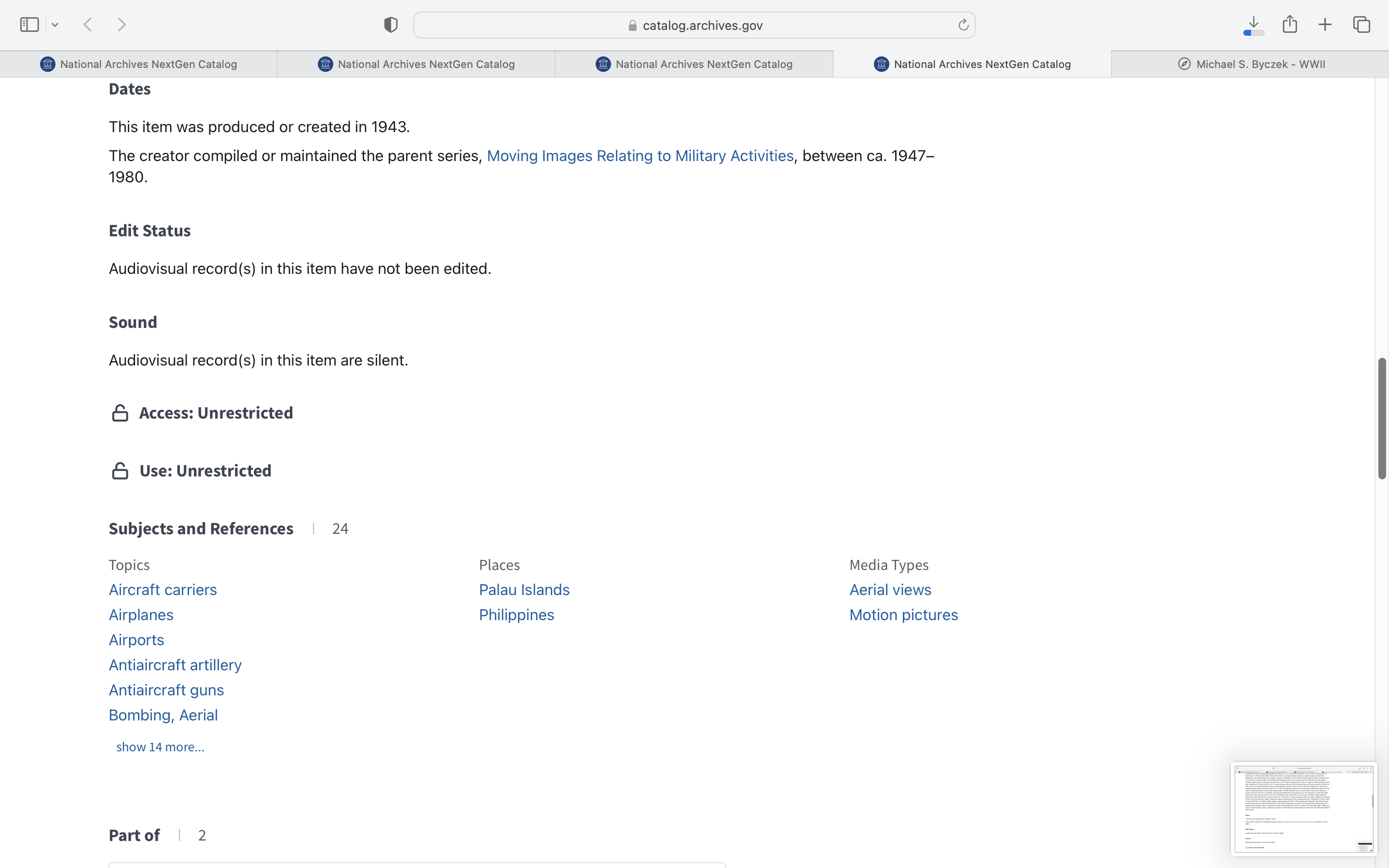The width and height of the screenshot is (1389, 868).
Task: Reload the page with refresh icon
Action: (963, 25)
